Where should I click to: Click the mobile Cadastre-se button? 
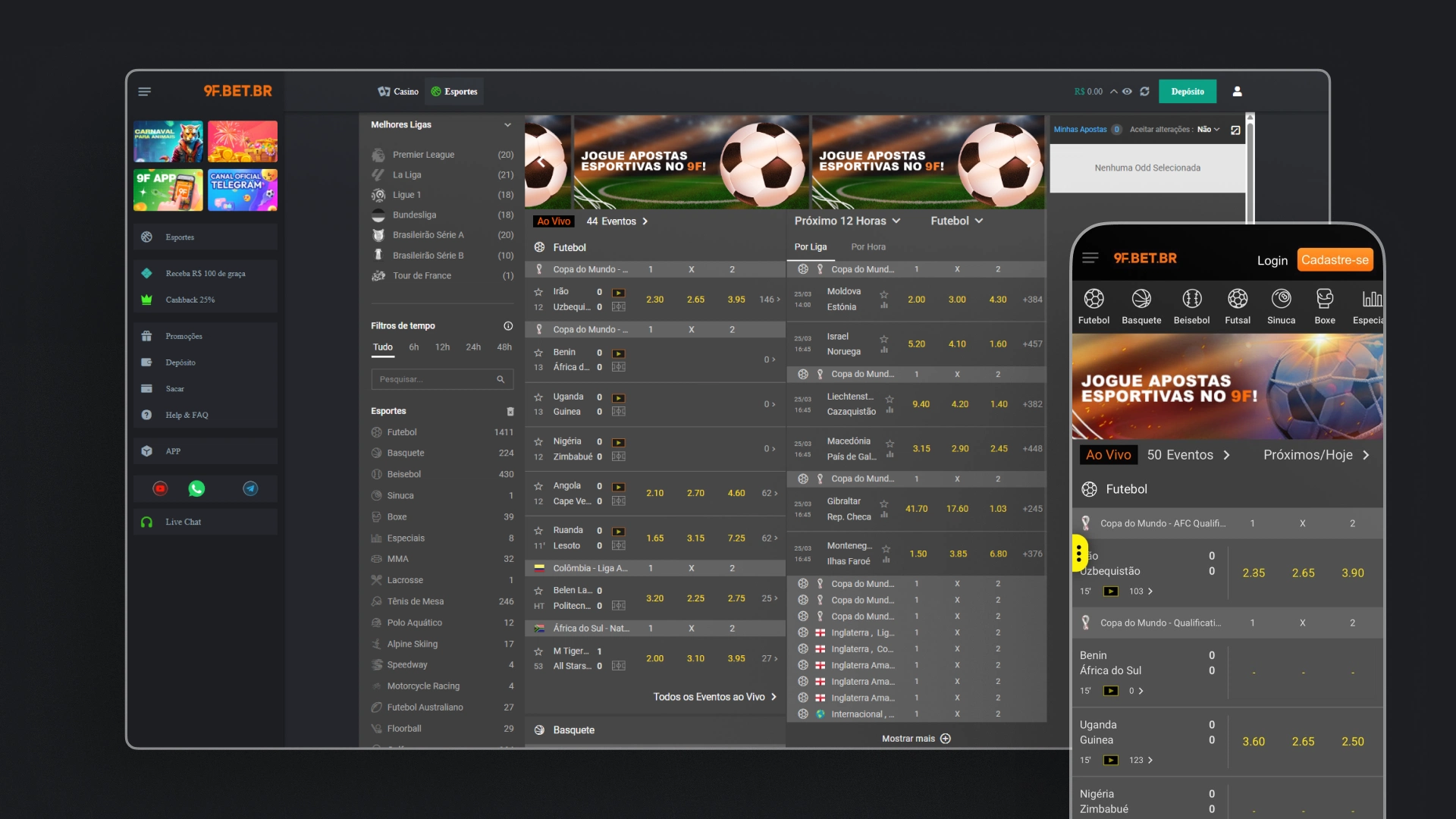(1335, 260)
